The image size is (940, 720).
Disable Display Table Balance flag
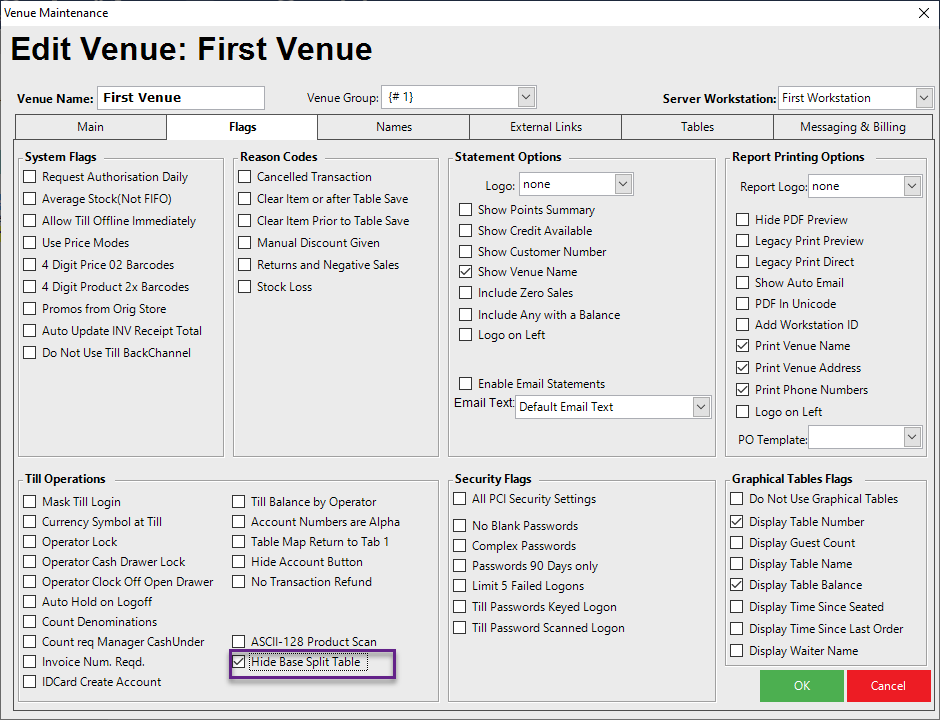(x=737, y=585)
